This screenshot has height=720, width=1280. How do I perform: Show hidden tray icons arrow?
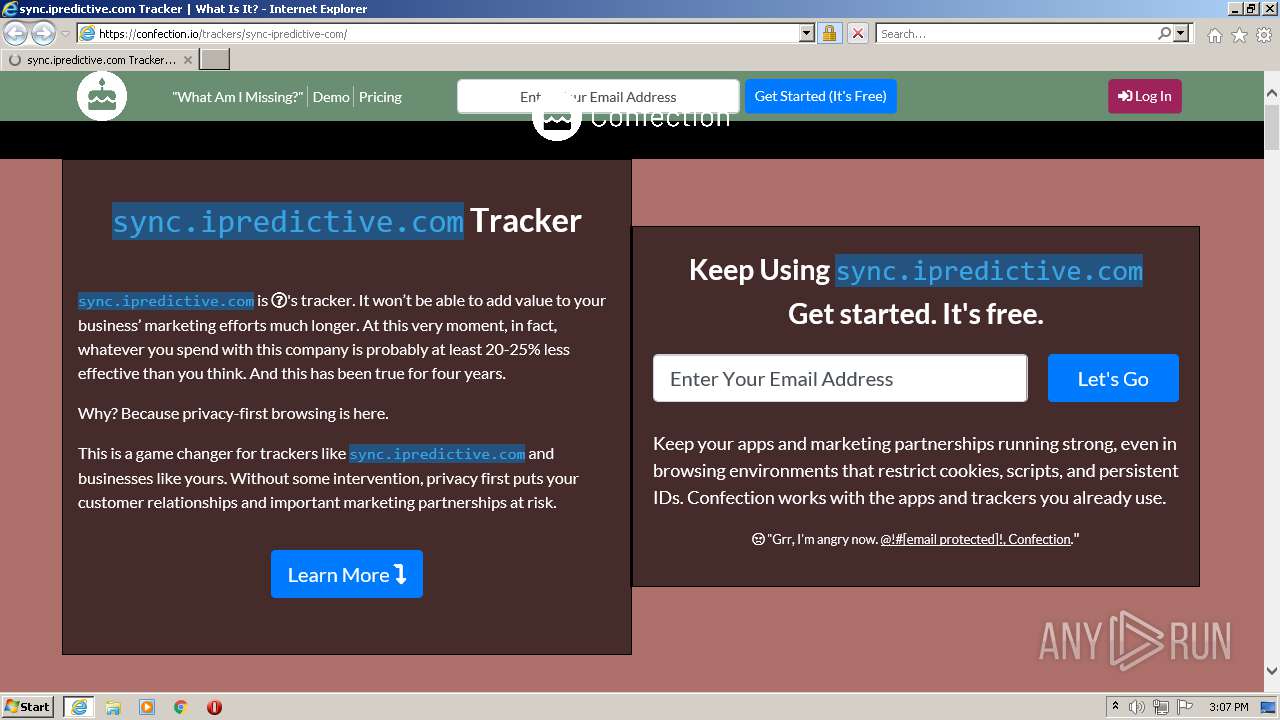click(1116, 707)
